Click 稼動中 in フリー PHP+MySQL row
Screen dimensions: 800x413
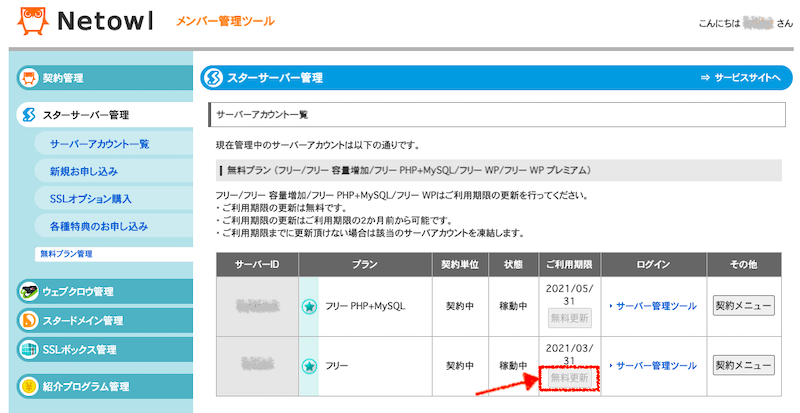click(x=513, y=306)
